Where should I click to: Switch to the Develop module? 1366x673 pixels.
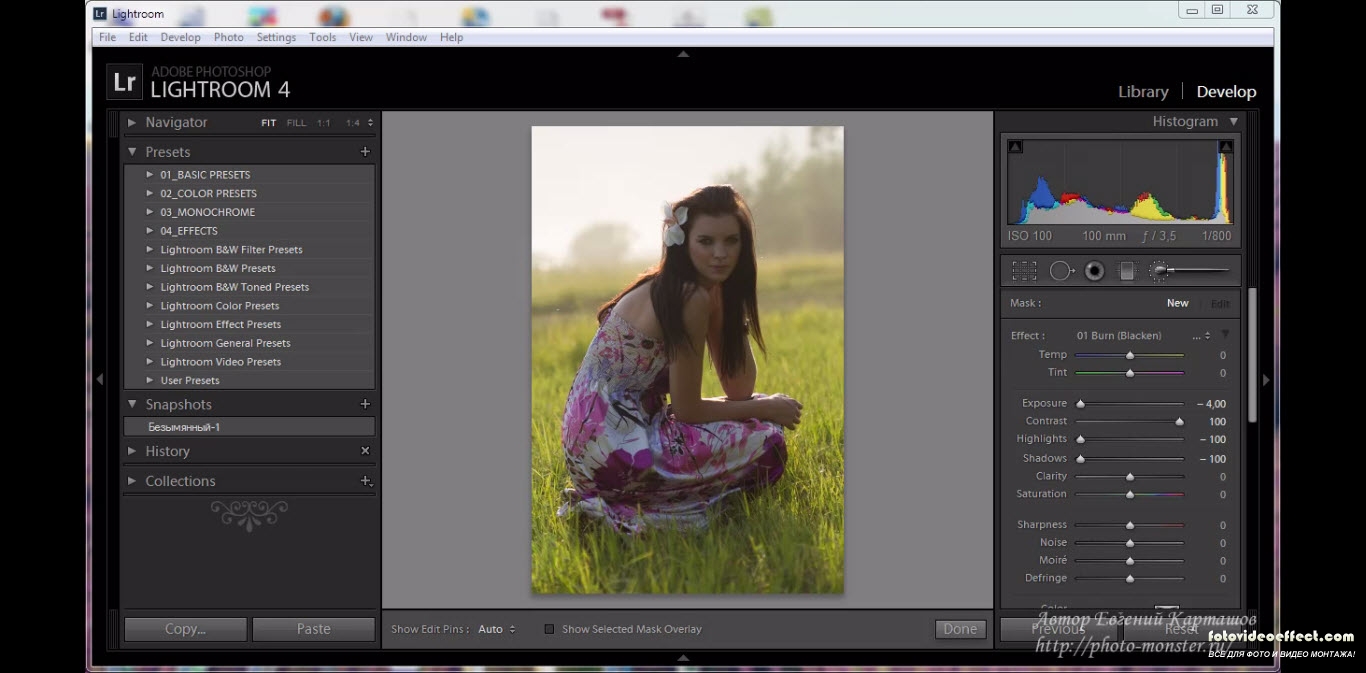point(1226,91)
